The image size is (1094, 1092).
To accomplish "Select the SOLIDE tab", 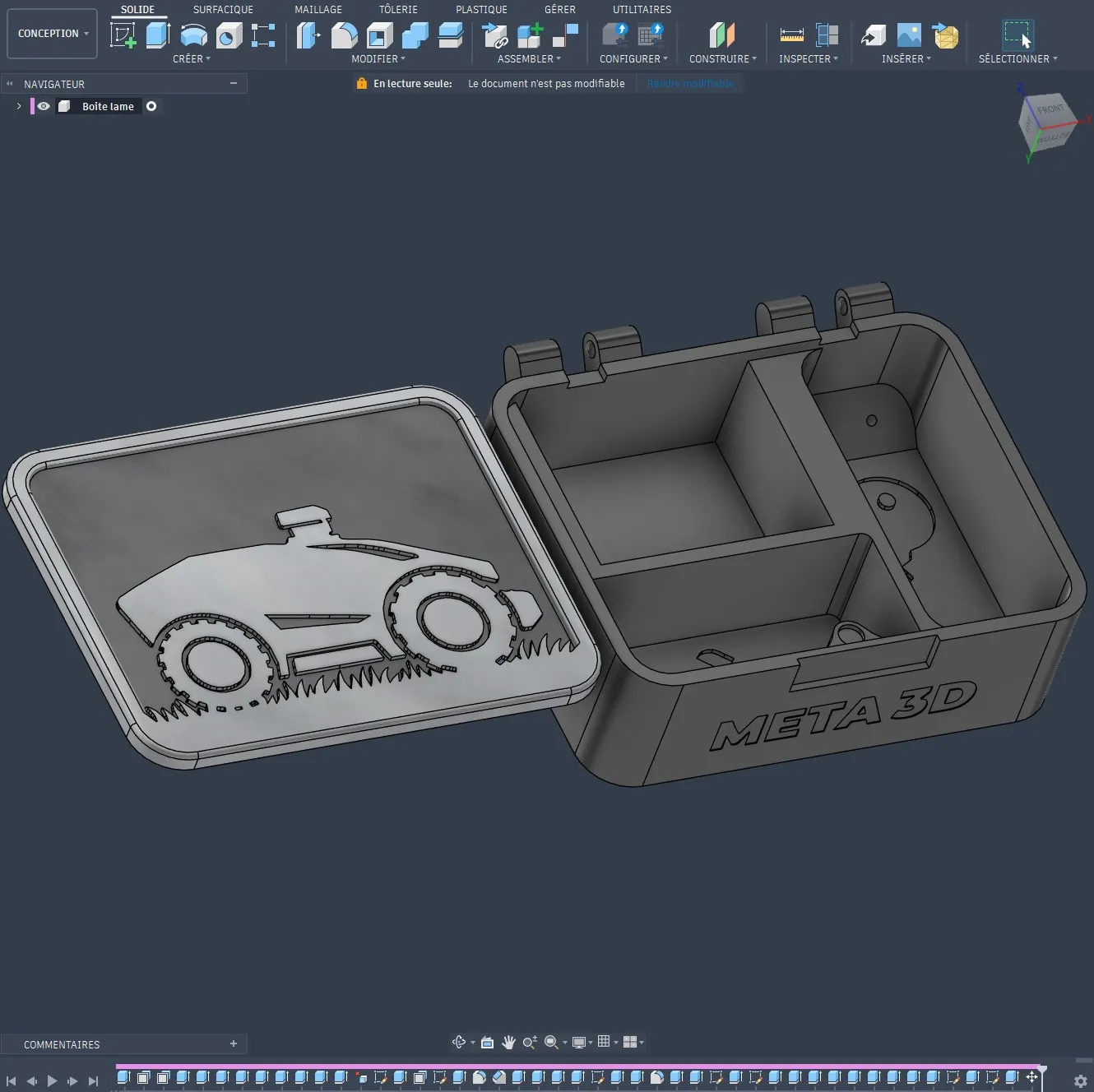I will click(137, 10).
